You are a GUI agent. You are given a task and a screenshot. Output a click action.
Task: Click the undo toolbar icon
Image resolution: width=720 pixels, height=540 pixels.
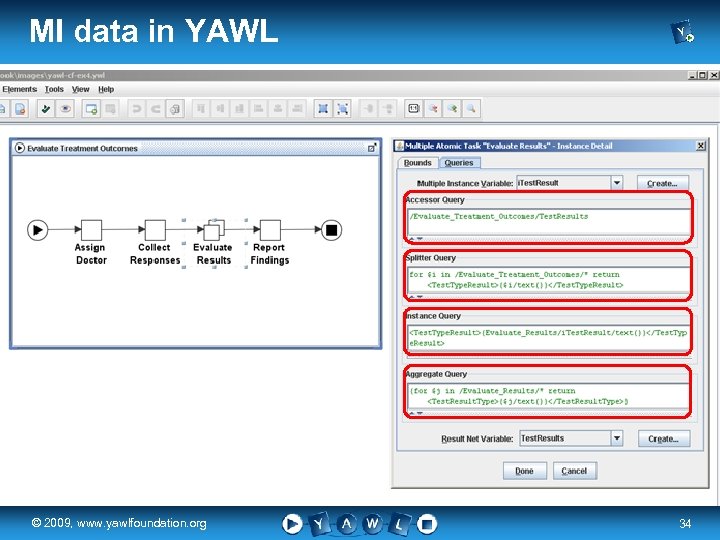pos(136,109)
